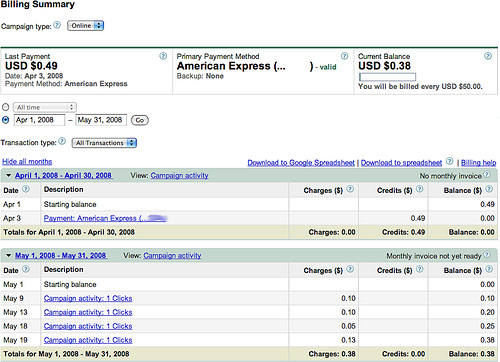500x362 pixels.
Task: Open help icon beside No monthly invoice
Action: [487, 174]
